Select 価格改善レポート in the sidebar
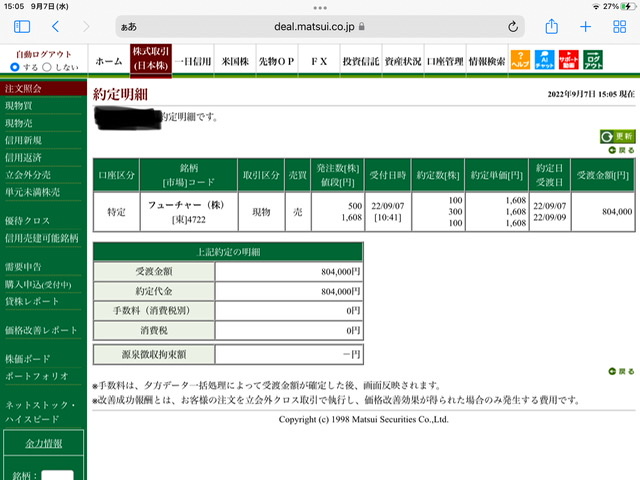This screenshot has width=640, height=480. [x=43, y=330]
